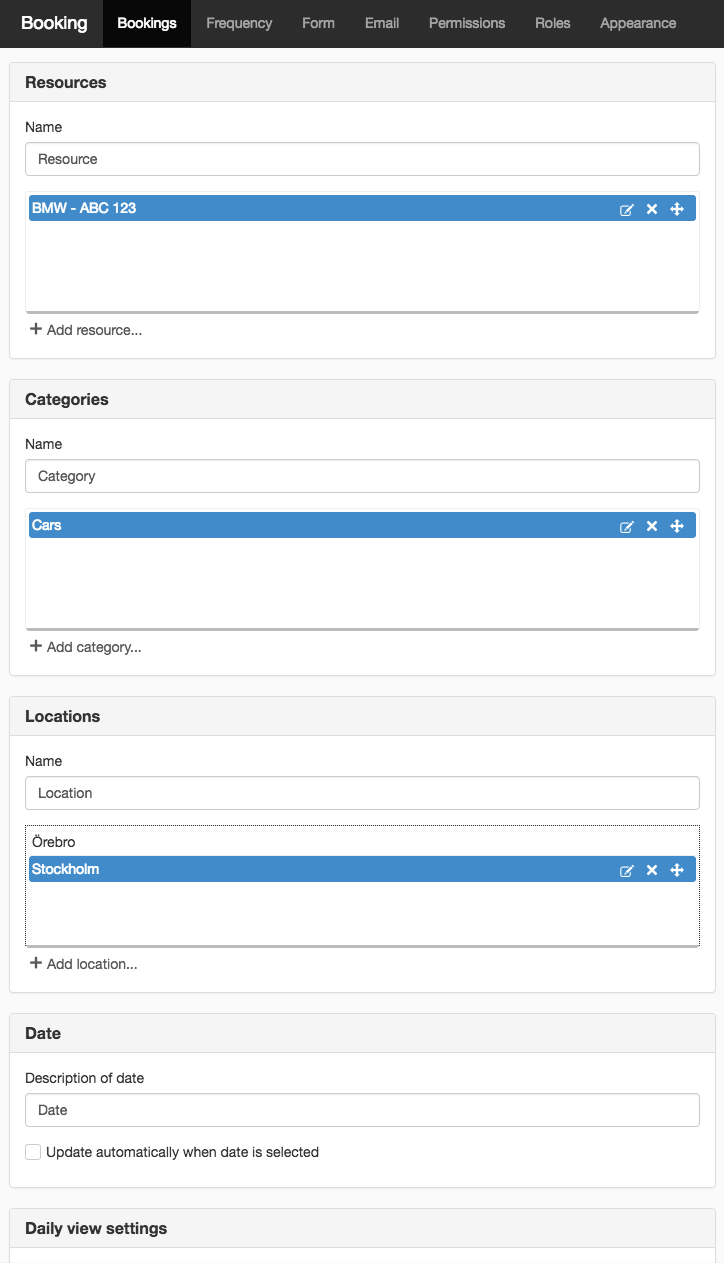
Task: Switch to the Frequency tab
Action: 239,23
